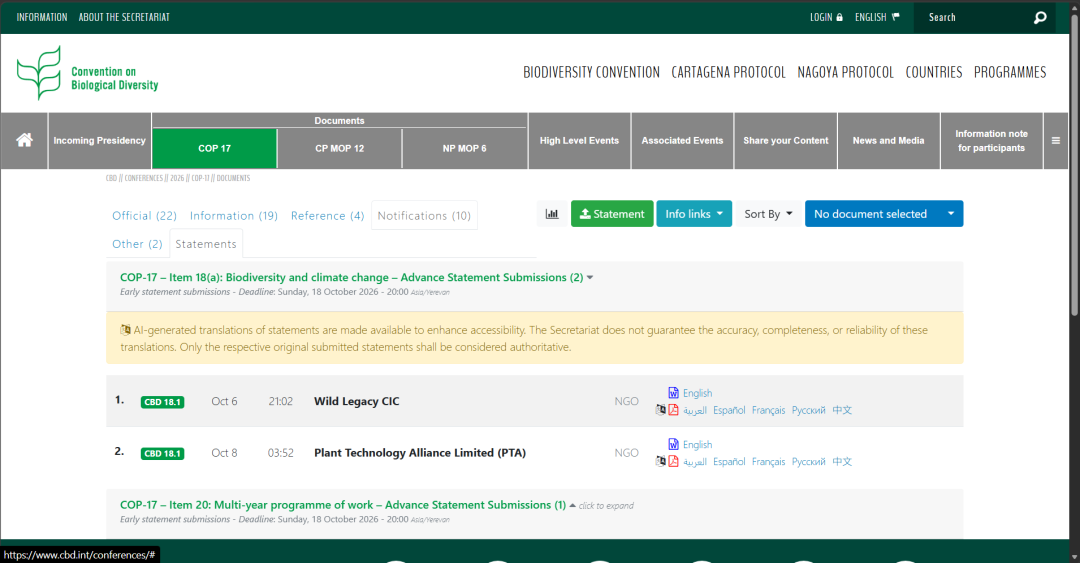Click the CBD 18.1 badge in Plant Technology row

pyautogui.click(x=163, y=453)
